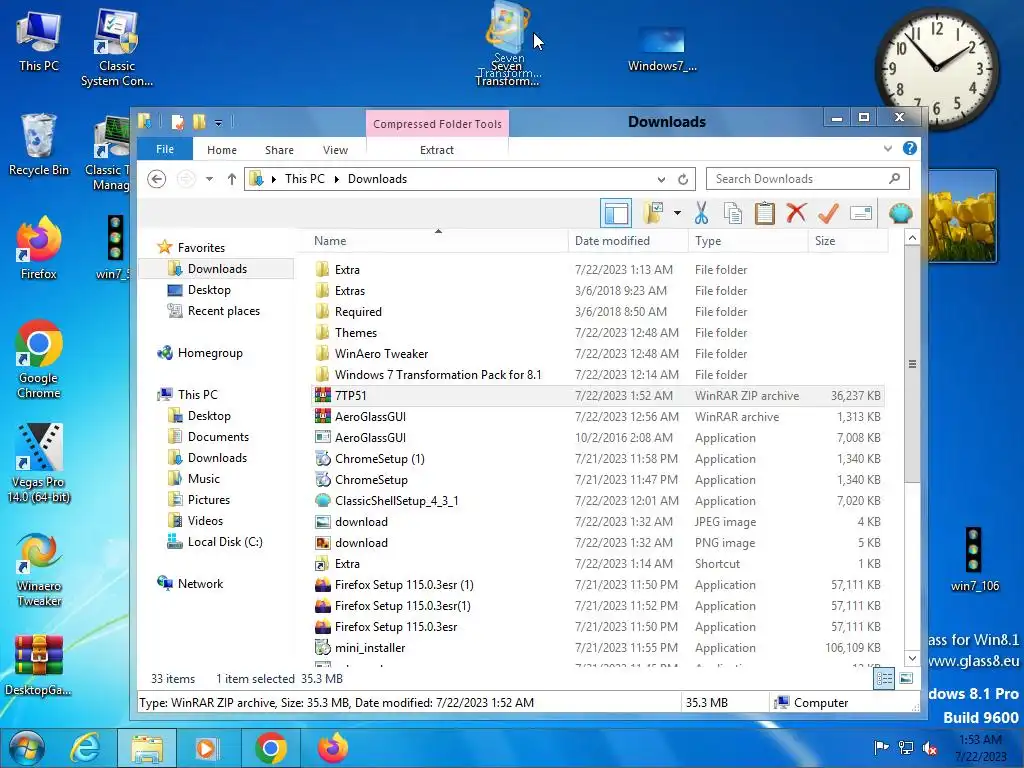
Task: Click the Cut scissors icon
Action: (701, 213)
